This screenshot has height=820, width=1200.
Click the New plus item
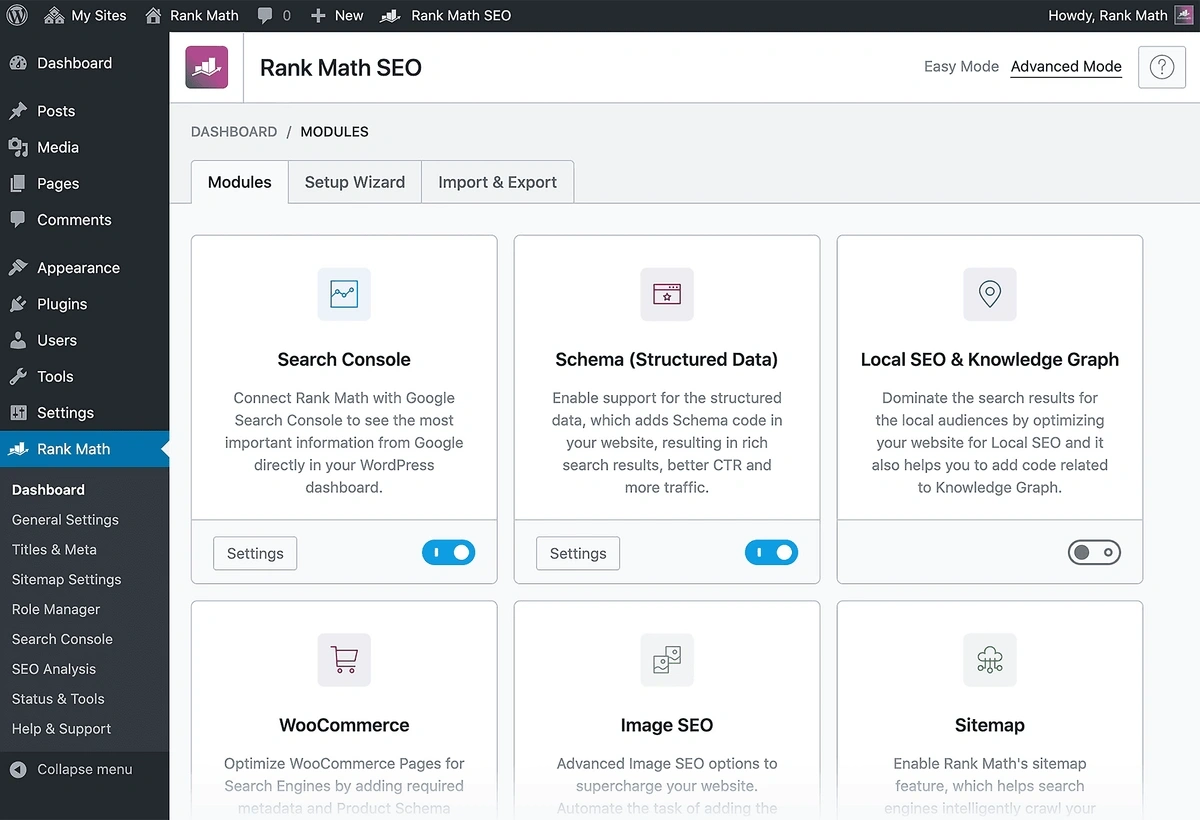[337, 15]
